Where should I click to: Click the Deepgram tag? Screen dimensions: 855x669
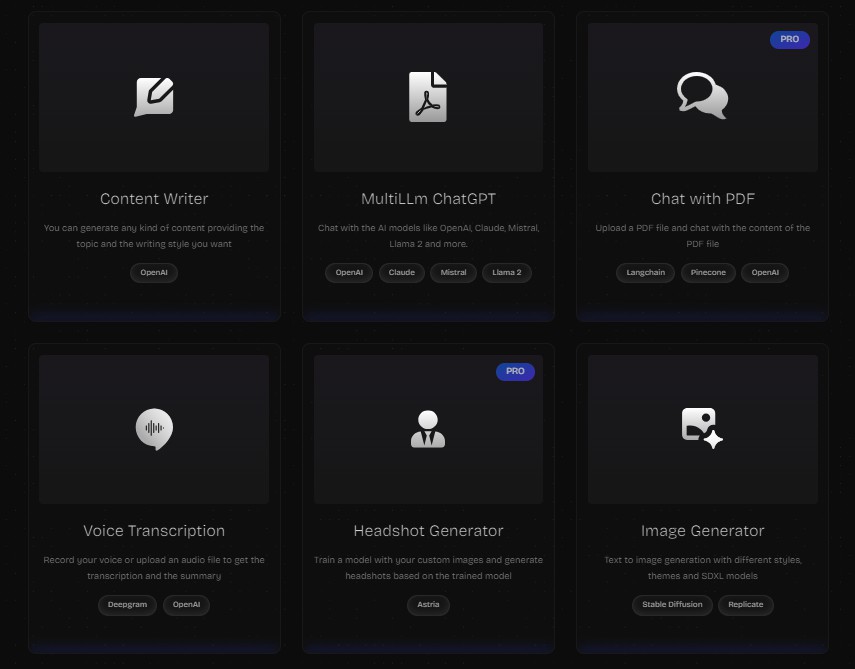point(128,605)
